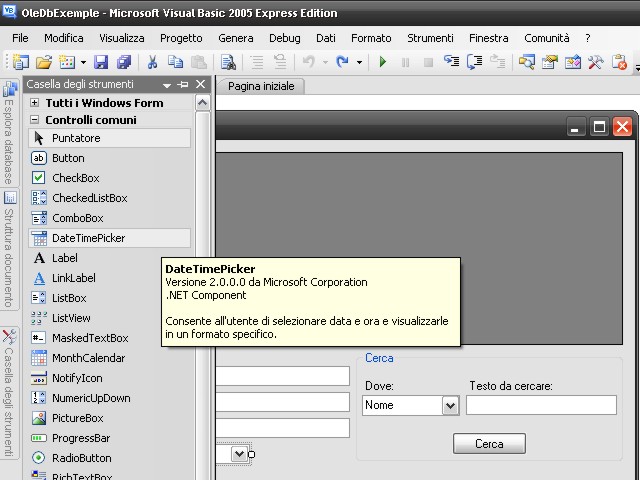
Task: Open the Comunità menu
Action: (x=547, y=38)
